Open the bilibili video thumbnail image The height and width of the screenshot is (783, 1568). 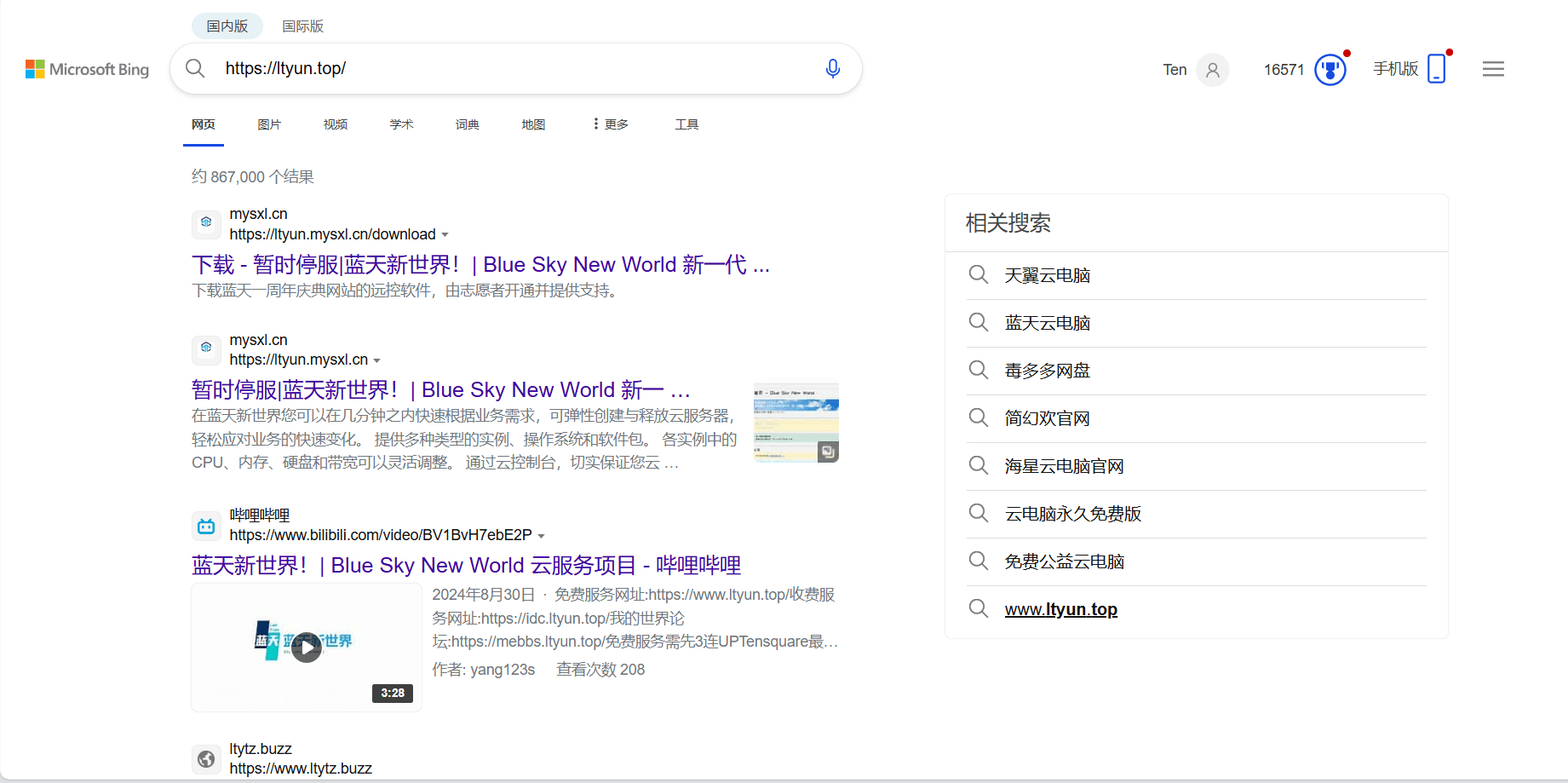tap(307, 648)
